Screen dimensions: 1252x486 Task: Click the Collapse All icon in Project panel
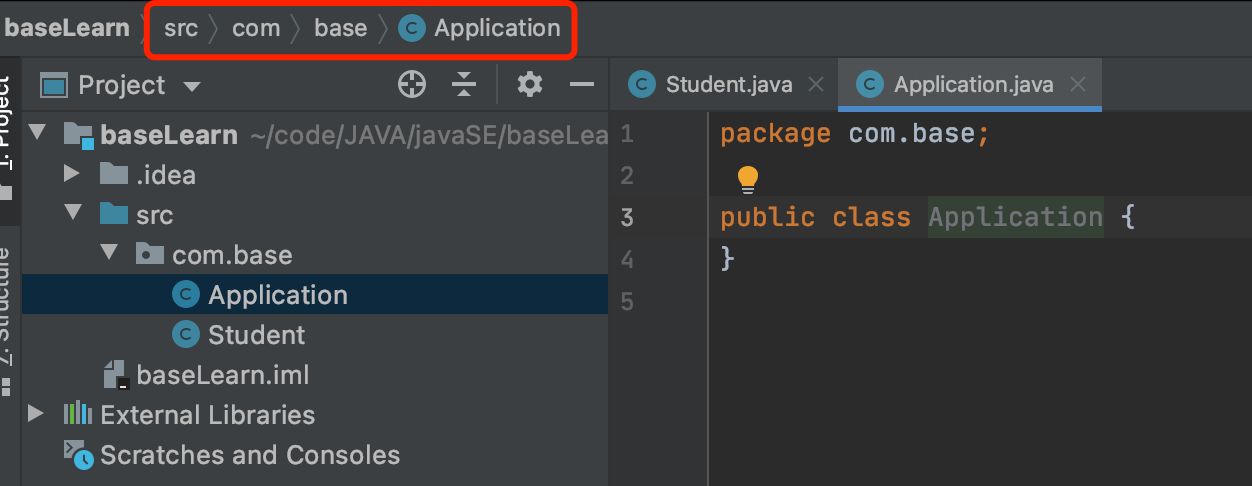[x=463, y=85]
